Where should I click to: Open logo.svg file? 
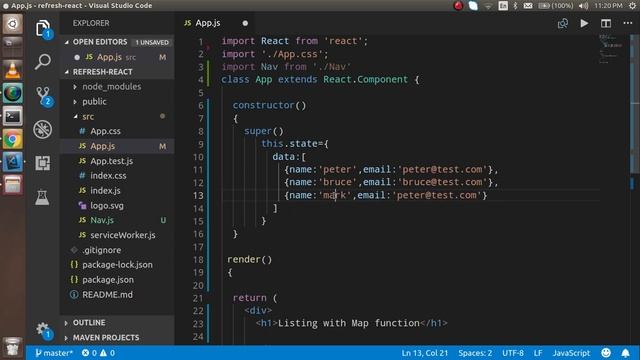tap(107, 205)
